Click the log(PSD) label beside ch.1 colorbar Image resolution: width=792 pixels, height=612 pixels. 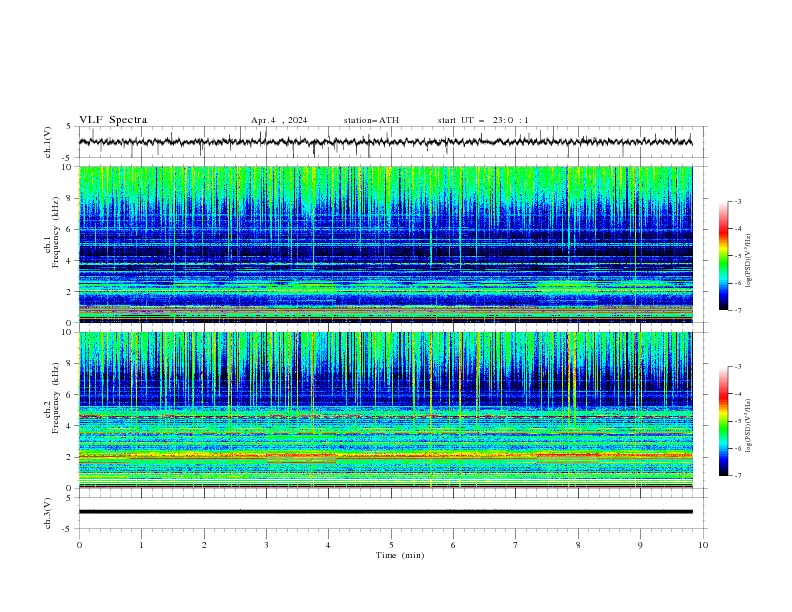pyautogui.click(x=749, y=261)
